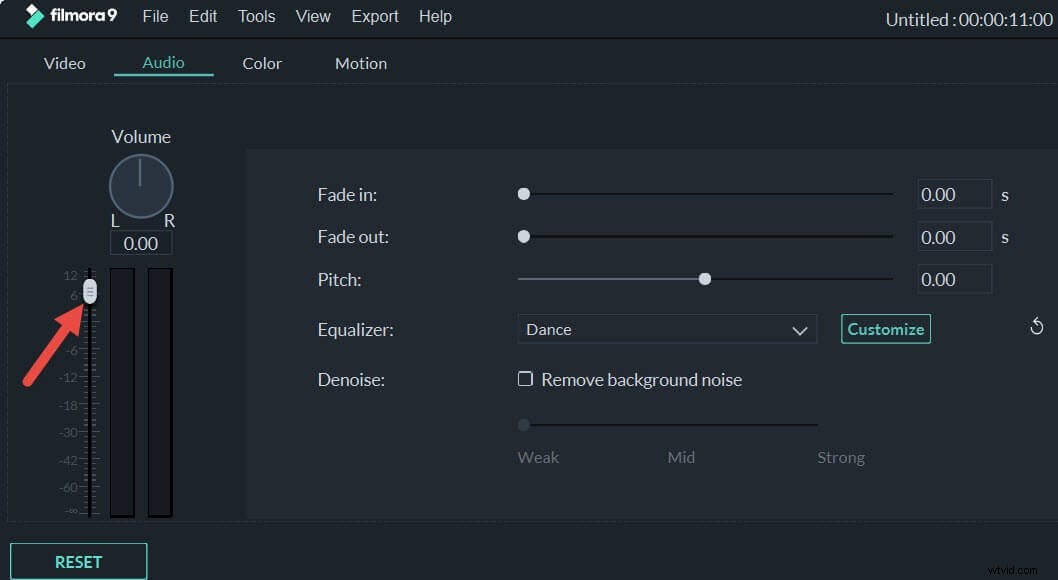Image resolution: width=1058 pixels, height=580 pixels.
Task: Open the Tools menu
Action: click(256, 16)
